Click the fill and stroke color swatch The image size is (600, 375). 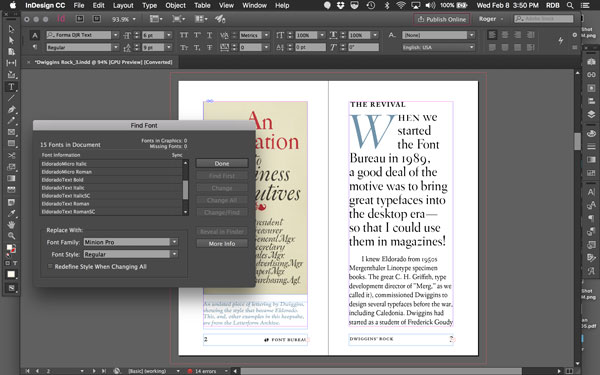(11, 249)
